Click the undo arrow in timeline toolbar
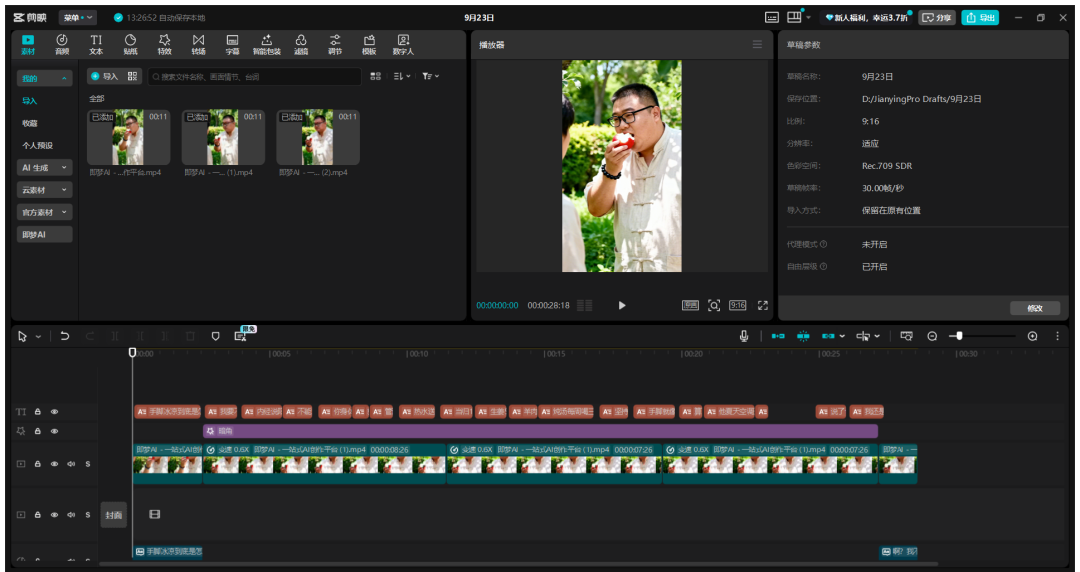This screenshot has width=1080, height=572. tap(65, 336)
